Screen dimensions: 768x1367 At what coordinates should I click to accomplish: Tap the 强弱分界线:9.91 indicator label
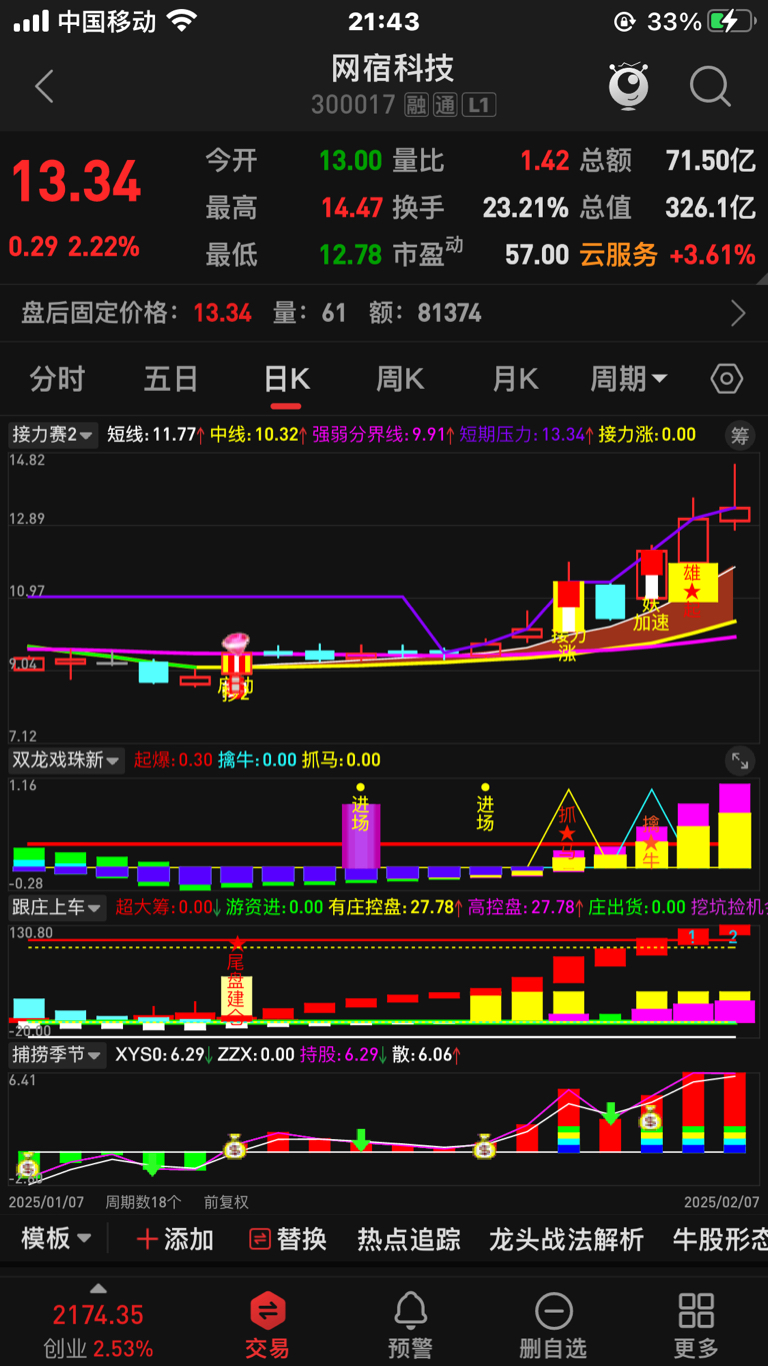pos(384,435)
